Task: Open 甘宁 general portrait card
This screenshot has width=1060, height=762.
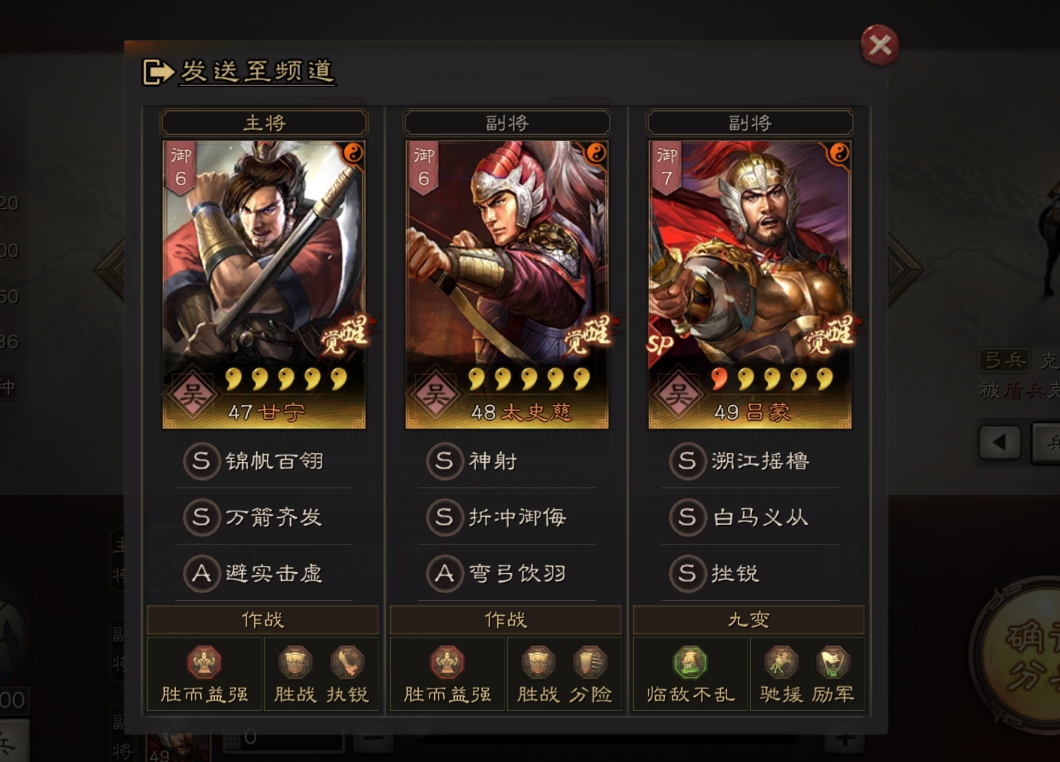Action: [264, 285]
